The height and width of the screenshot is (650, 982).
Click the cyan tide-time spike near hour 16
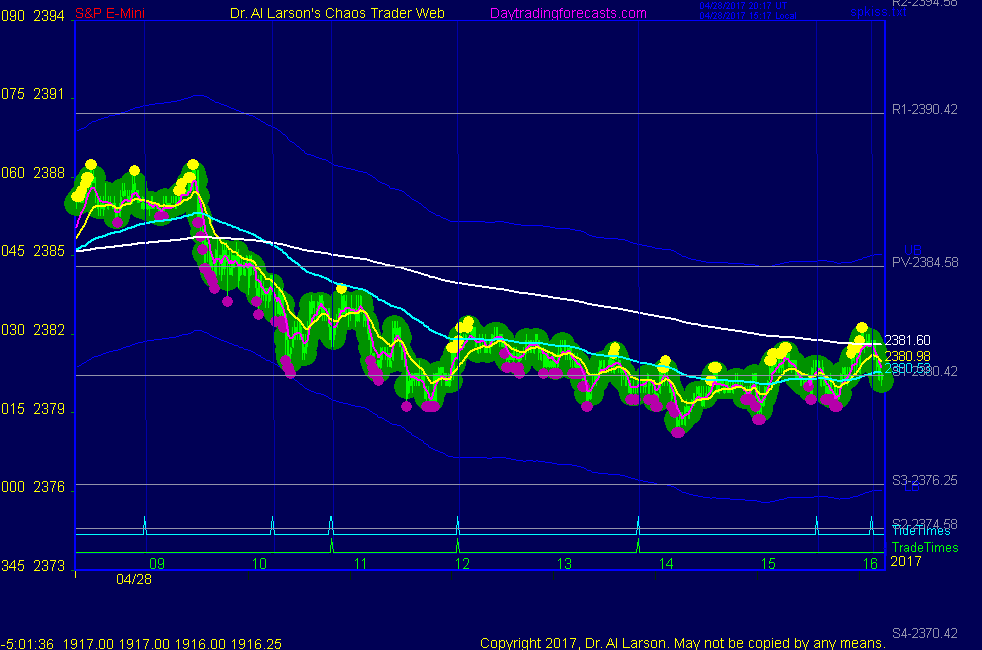click(x=871, y=525)
